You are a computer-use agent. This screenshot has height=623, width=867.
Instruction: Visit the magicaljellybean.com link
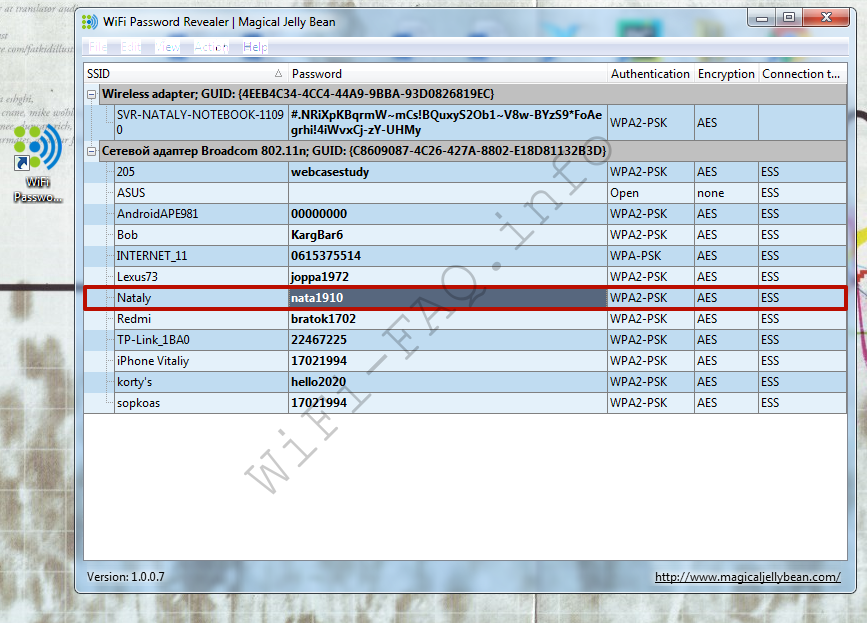(747, 577)
